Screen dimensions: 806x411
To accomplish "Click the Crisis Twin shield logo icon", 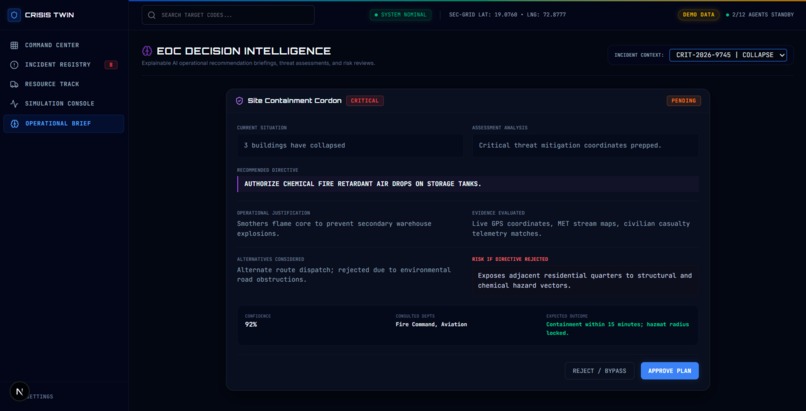I will click(x=14, y=15).
